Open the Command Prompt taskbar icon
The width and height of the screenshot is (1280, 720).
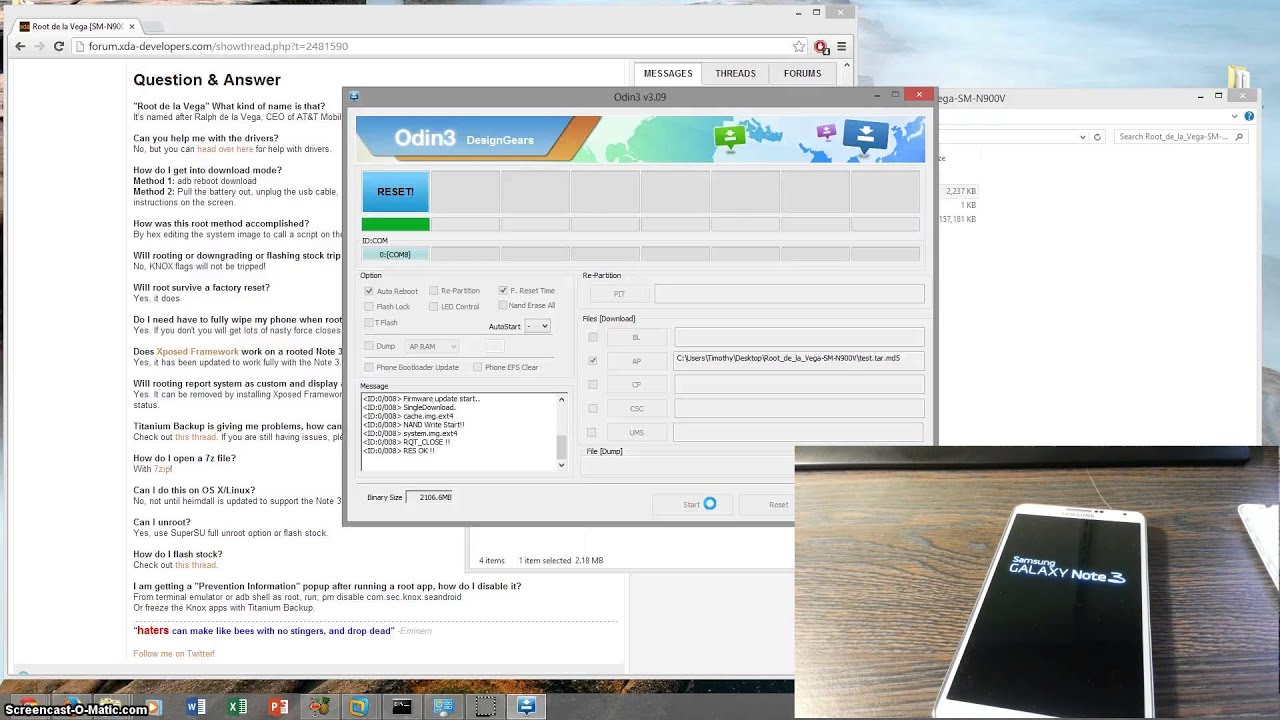click(401, 707)
